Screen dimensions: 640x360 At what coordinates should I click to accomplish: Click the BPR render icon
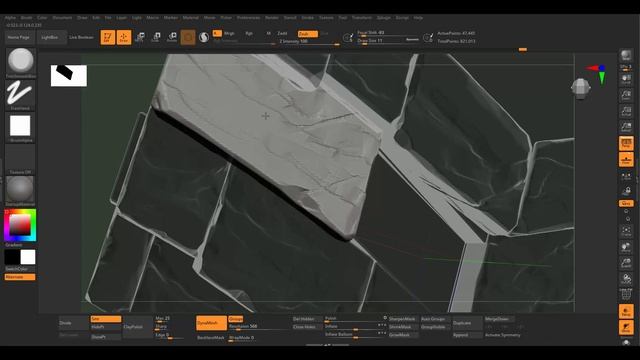[626, 56]
